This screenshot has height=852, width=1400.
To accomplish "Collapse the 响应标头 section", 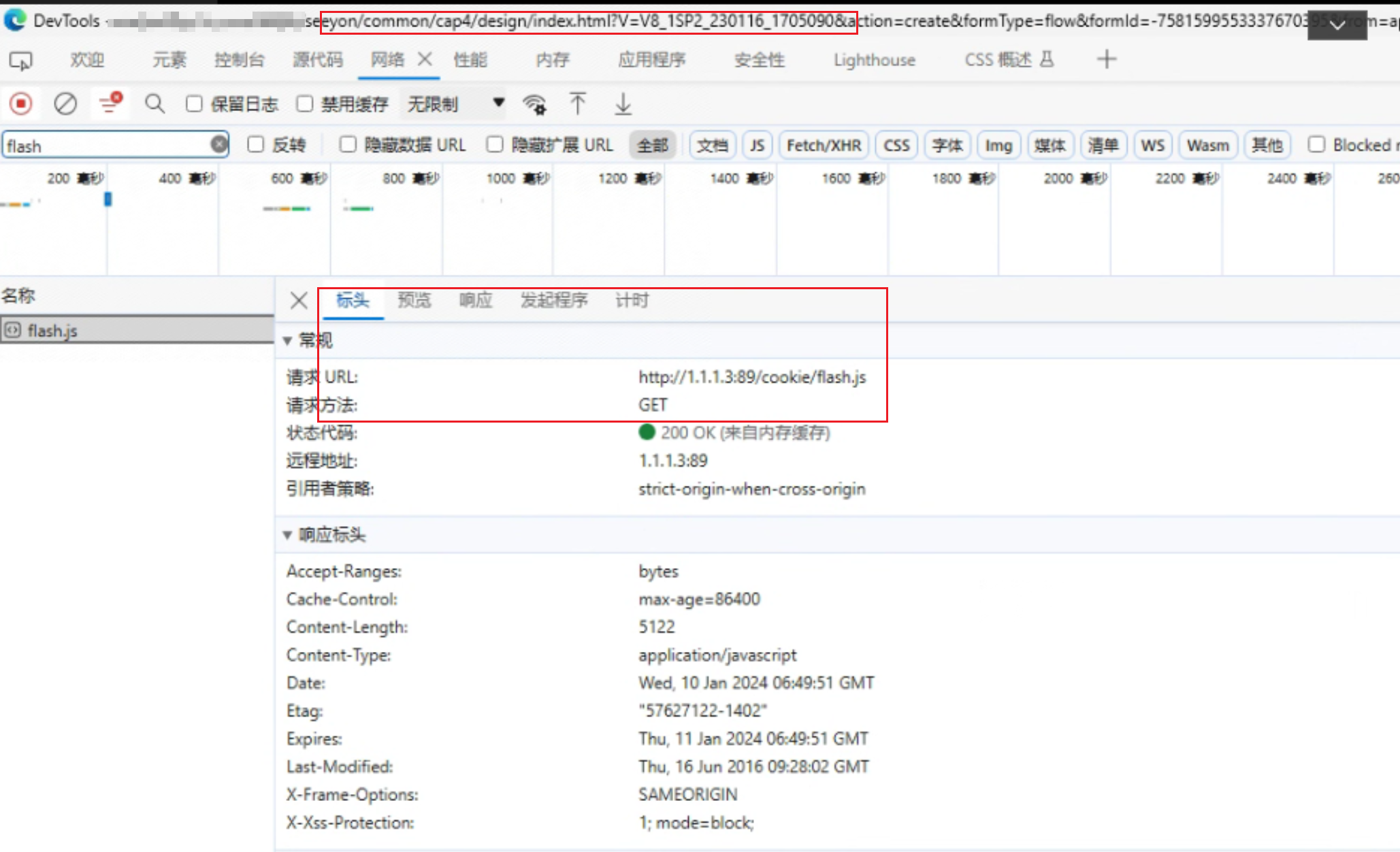I will (x=288, y=535).
